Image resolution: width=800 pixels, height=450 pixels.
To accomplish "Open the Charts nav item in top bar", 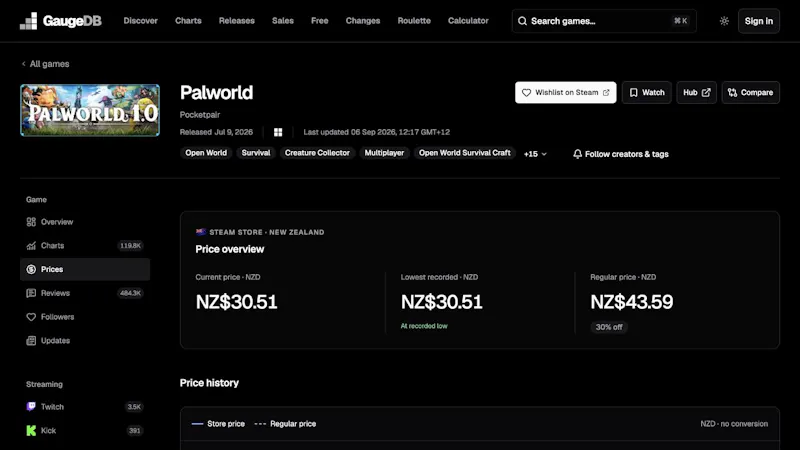I will [188, 21].
